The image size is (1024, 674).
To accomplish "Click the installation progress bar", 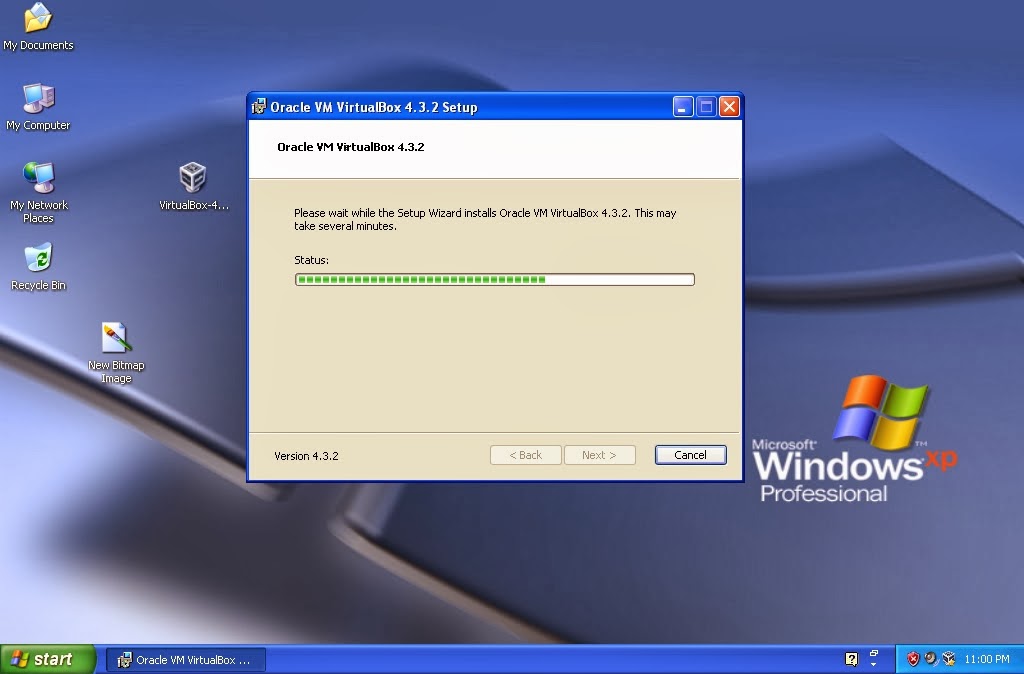I will [x=494, y=280].
